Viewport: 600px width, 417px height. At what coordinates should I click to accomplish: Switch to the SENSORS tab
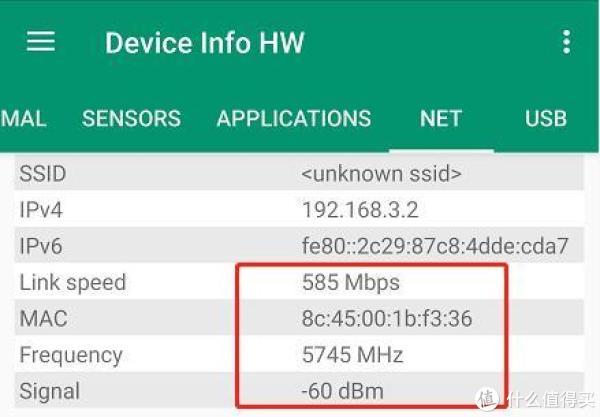(131, 118)
